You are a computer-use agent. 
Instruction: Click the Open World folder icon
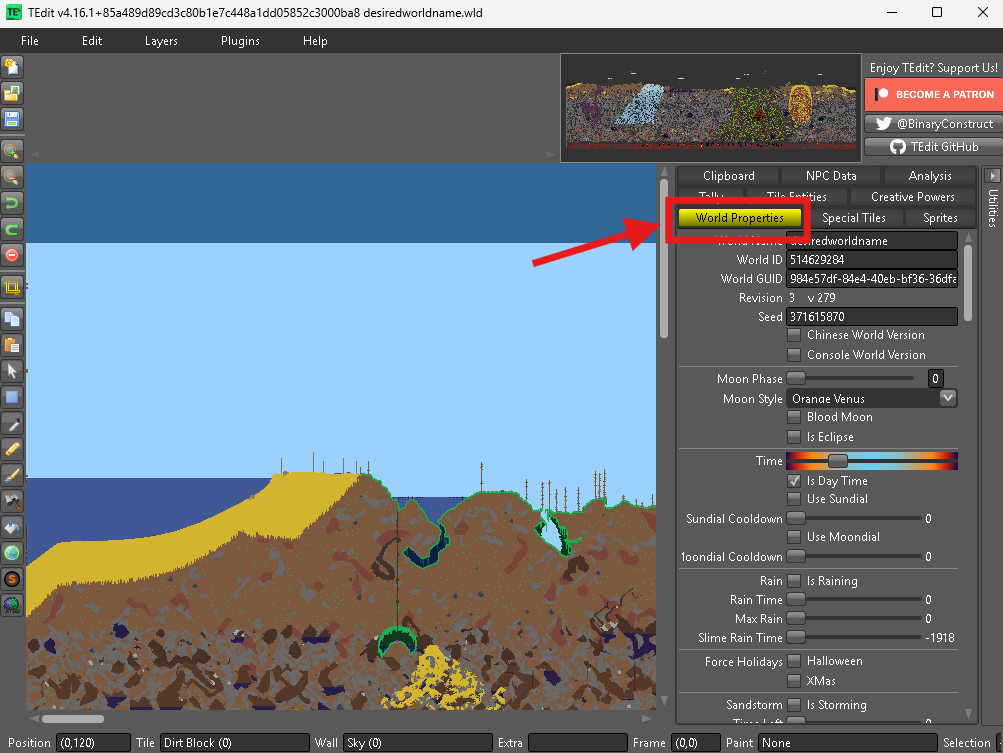click(12, 93)
